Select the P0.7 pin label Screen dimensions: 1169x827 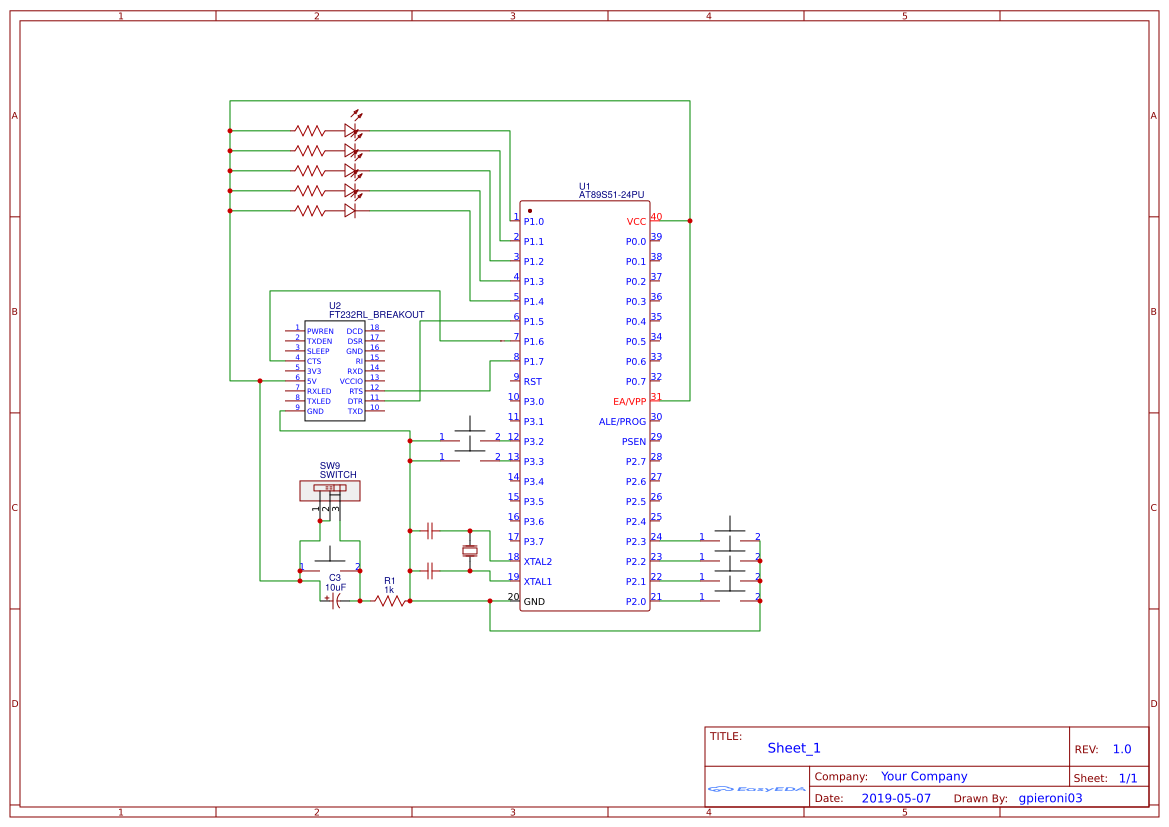pyautogui.click(x=636, y=381)
